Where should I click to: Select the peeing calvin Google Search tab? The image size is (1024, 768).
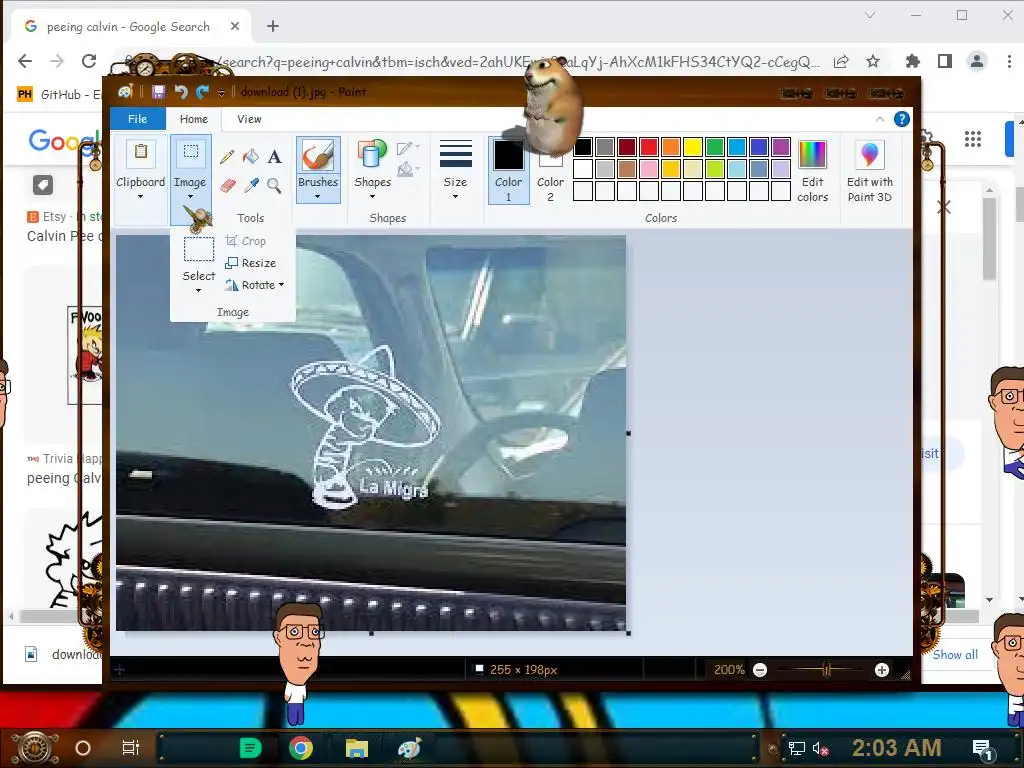click(x=129, y=27)
